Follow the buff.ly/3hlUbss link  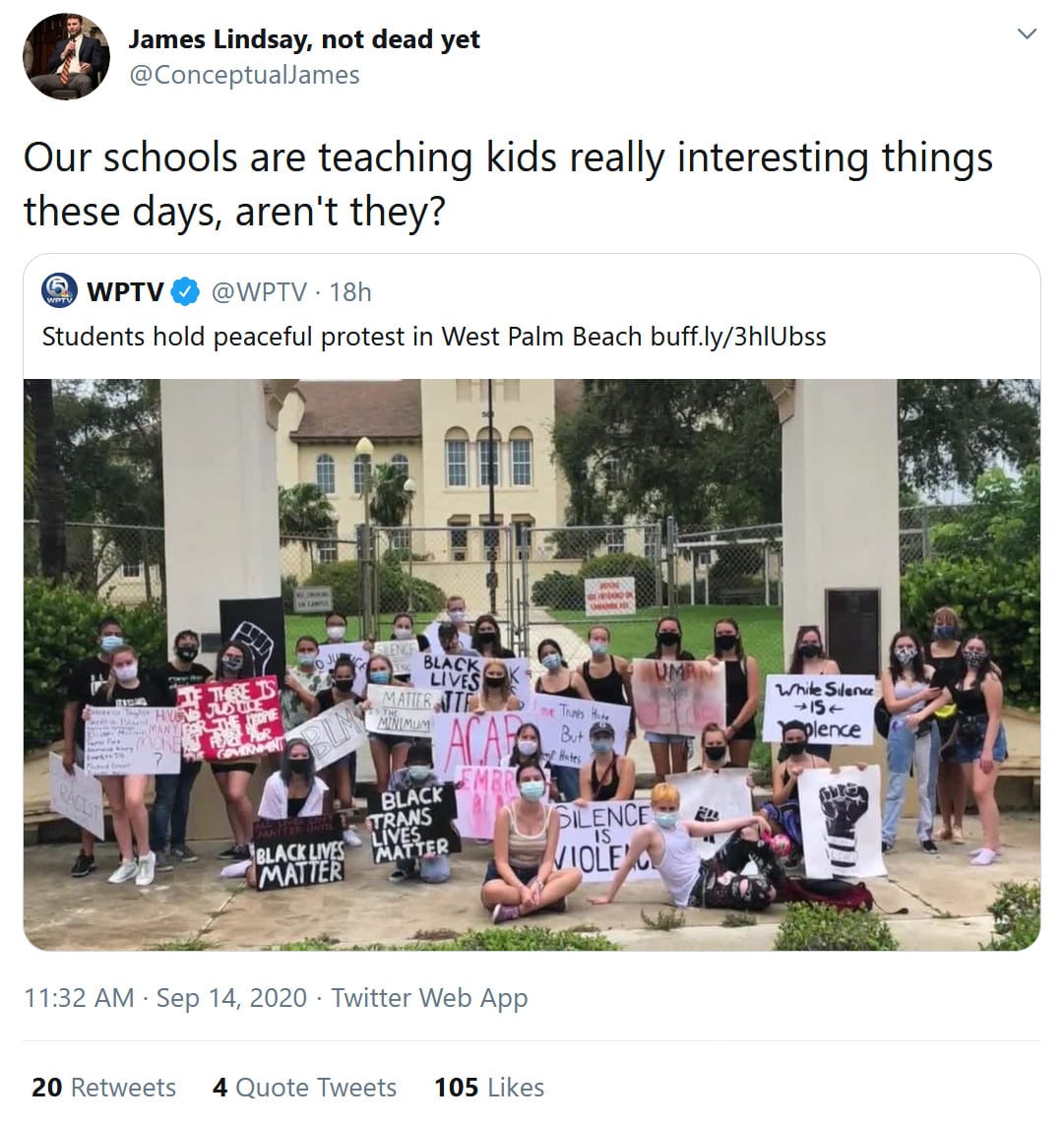click(x=738, y=337)
